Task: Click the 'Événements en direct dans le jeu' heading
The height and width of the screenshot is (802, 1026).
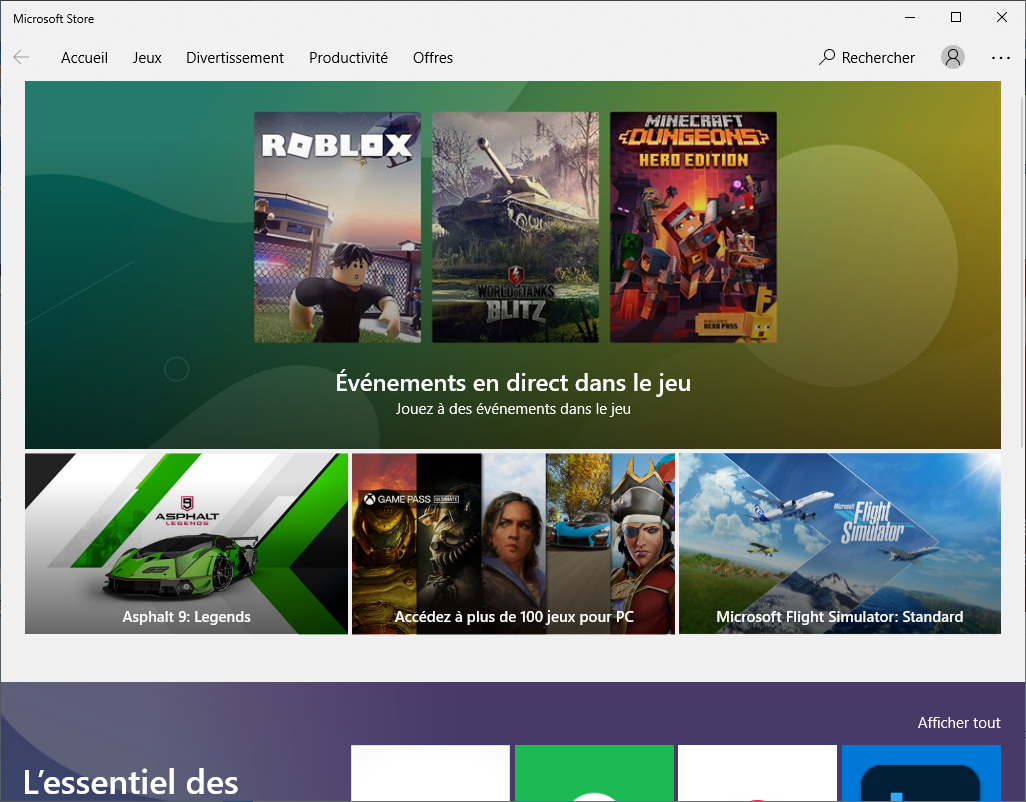Action: (x=513, y=382)
